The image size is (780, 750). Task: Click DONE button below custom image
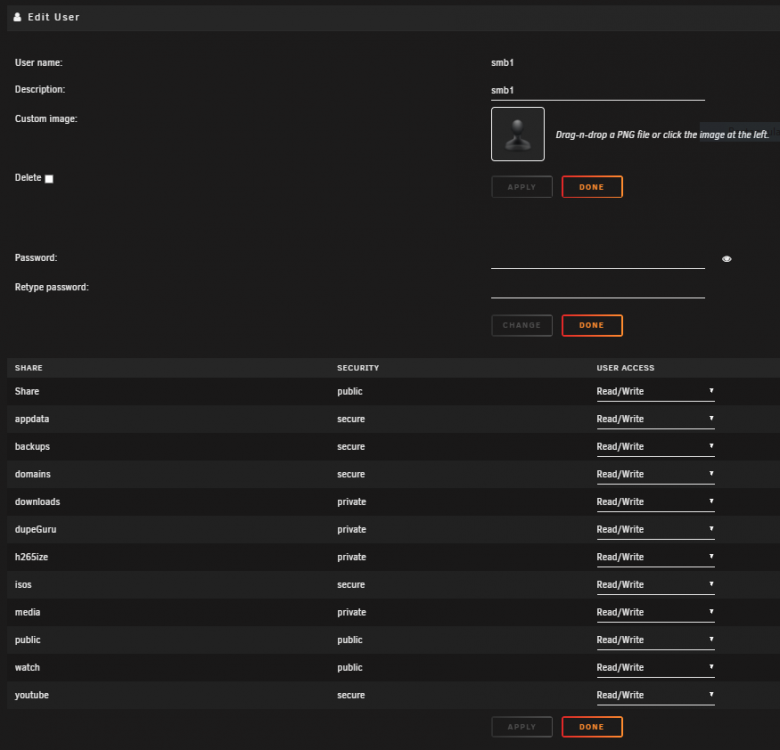(x=592, y=187)
